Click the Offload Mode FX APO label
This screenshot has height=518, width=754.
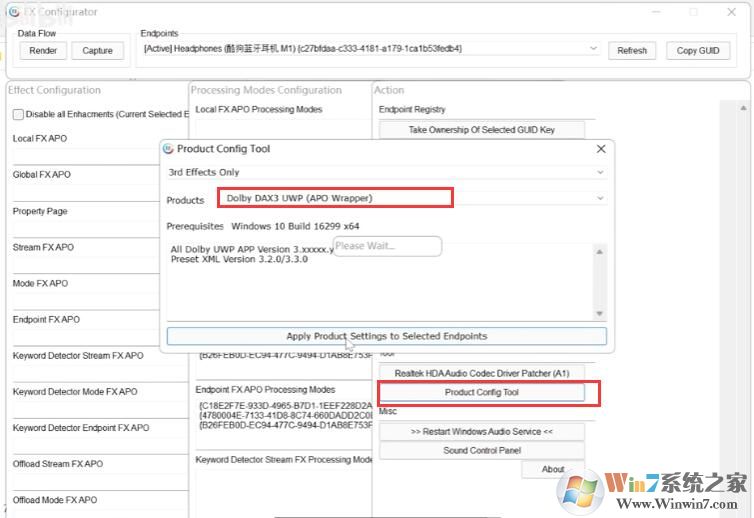tap(55, 500)
